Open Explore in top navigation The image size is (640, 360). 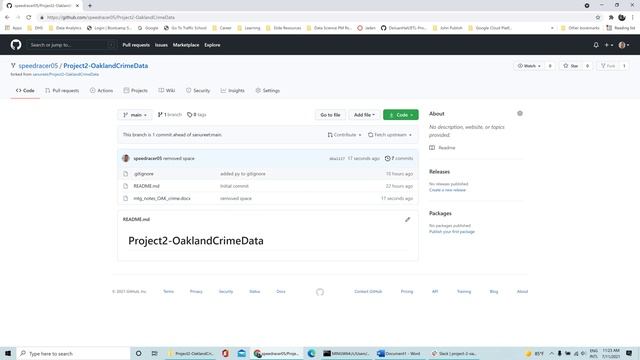pos(212,45)
